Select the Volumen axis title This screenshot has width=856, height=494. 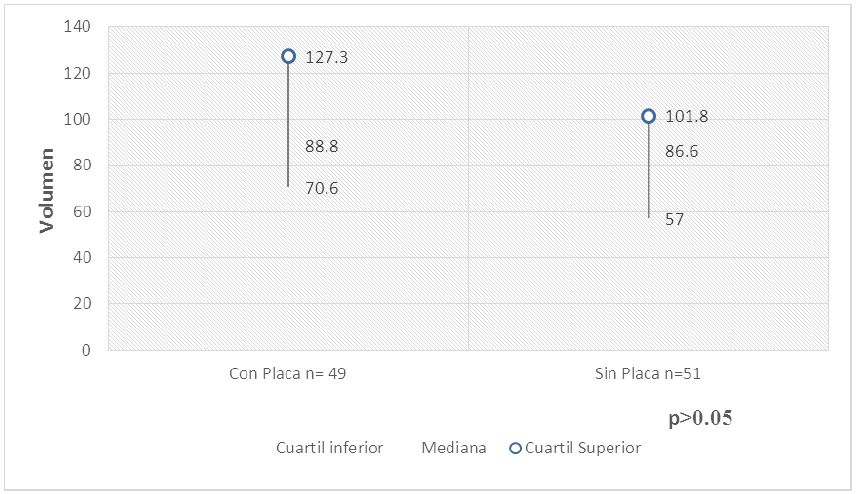(47, 190)
